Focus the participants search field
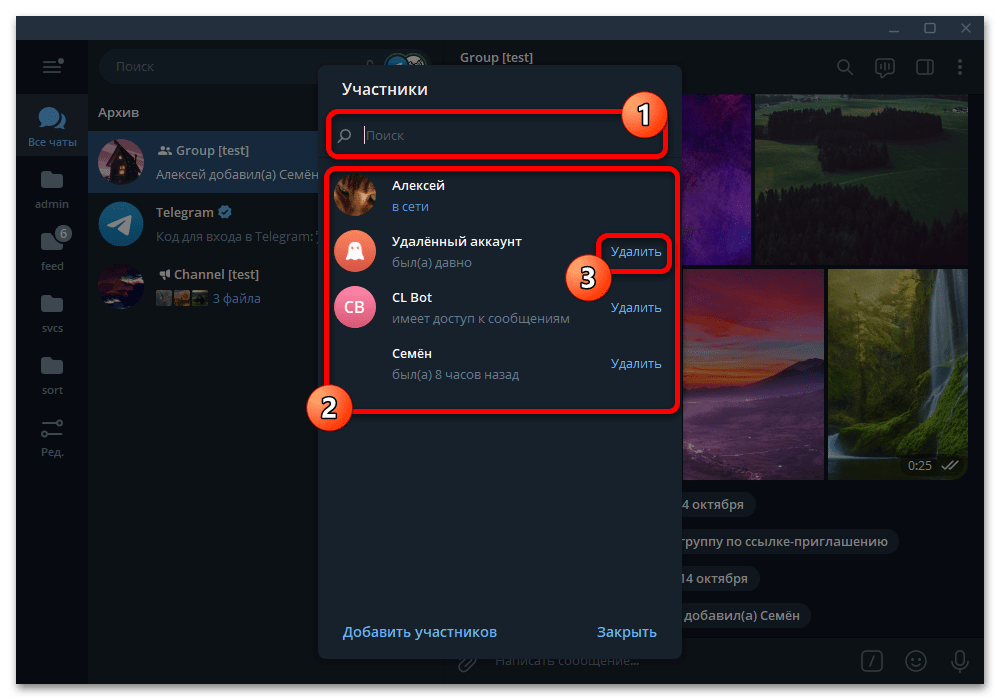The height and width of the screenshot is (700, 1000). pos(497,135)
